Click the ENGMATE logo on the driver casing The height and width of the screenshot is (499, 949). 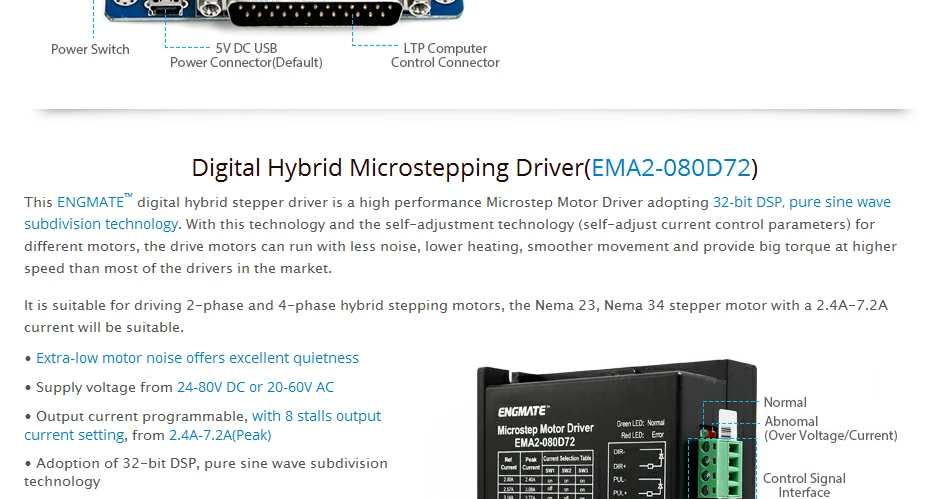click(524, 412)
